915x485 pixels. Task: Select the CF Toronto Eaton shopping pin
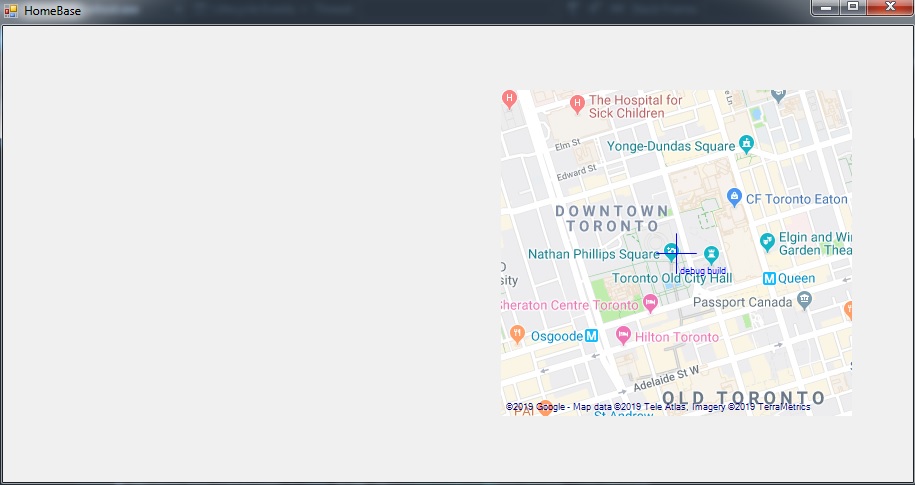734,197
